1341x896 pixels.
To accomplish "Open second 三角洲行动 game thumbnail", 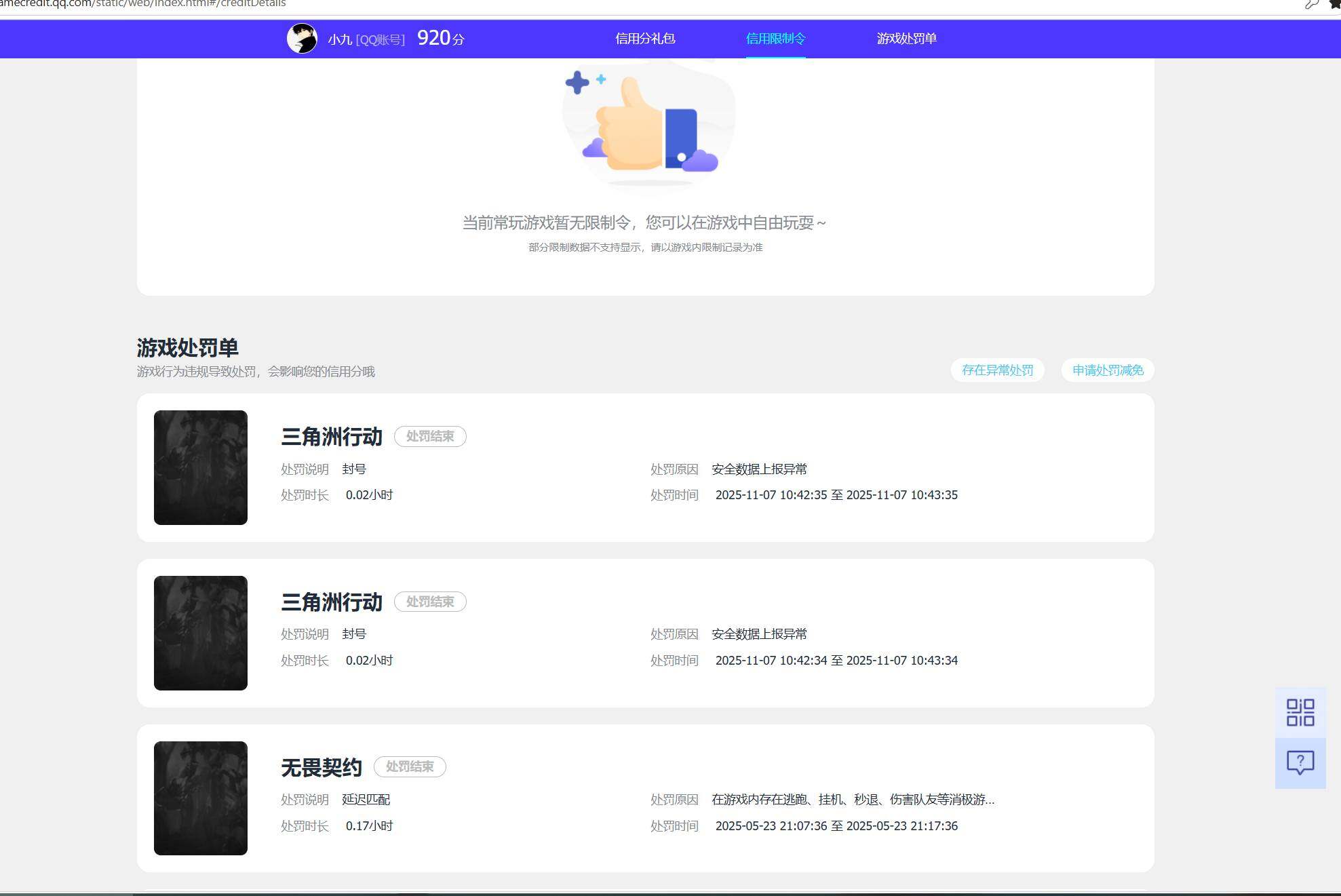I will 201,633.
